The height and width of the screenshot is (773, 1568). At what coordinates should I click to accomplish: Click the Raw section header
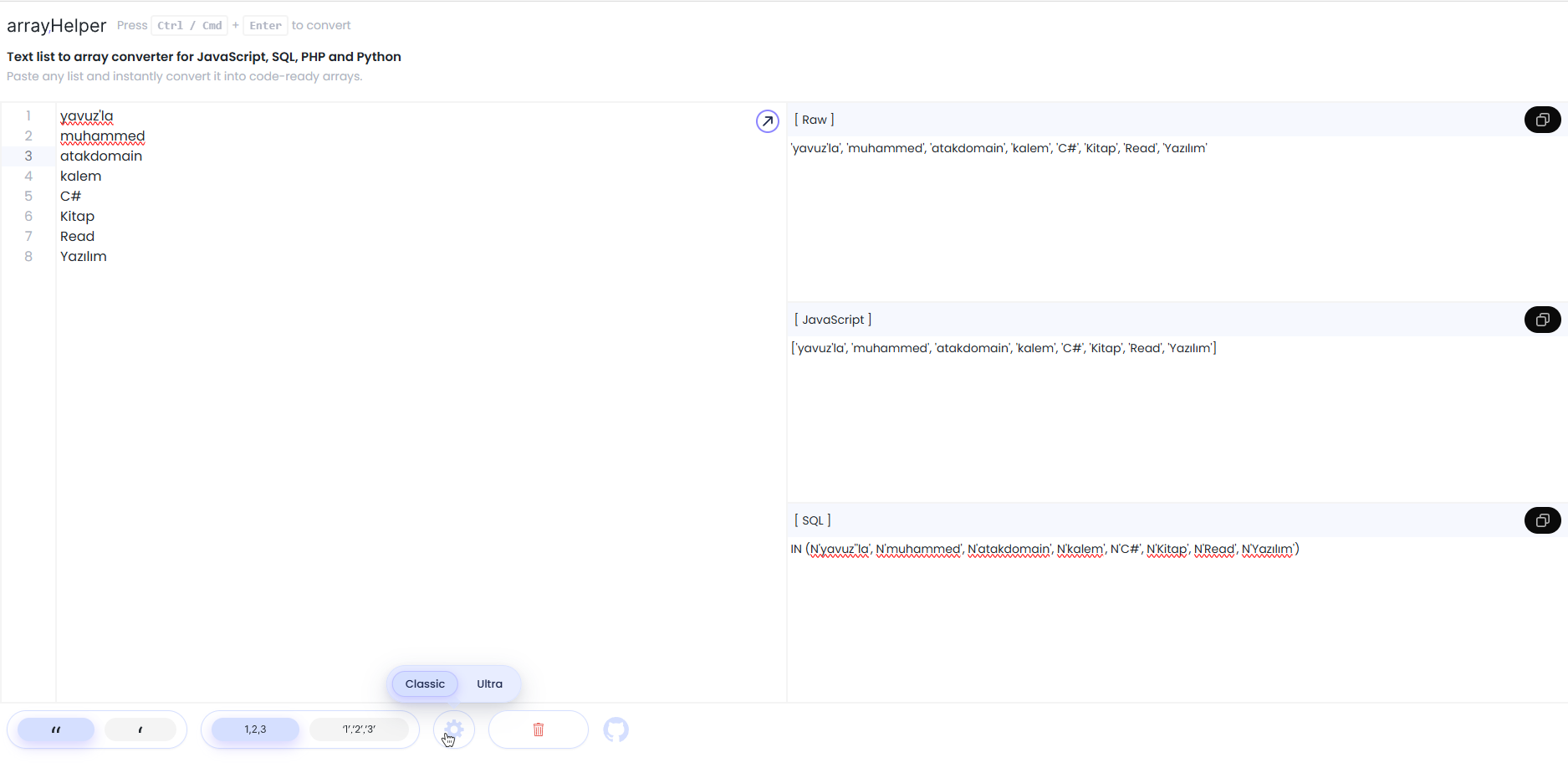(x=814, y=120)
